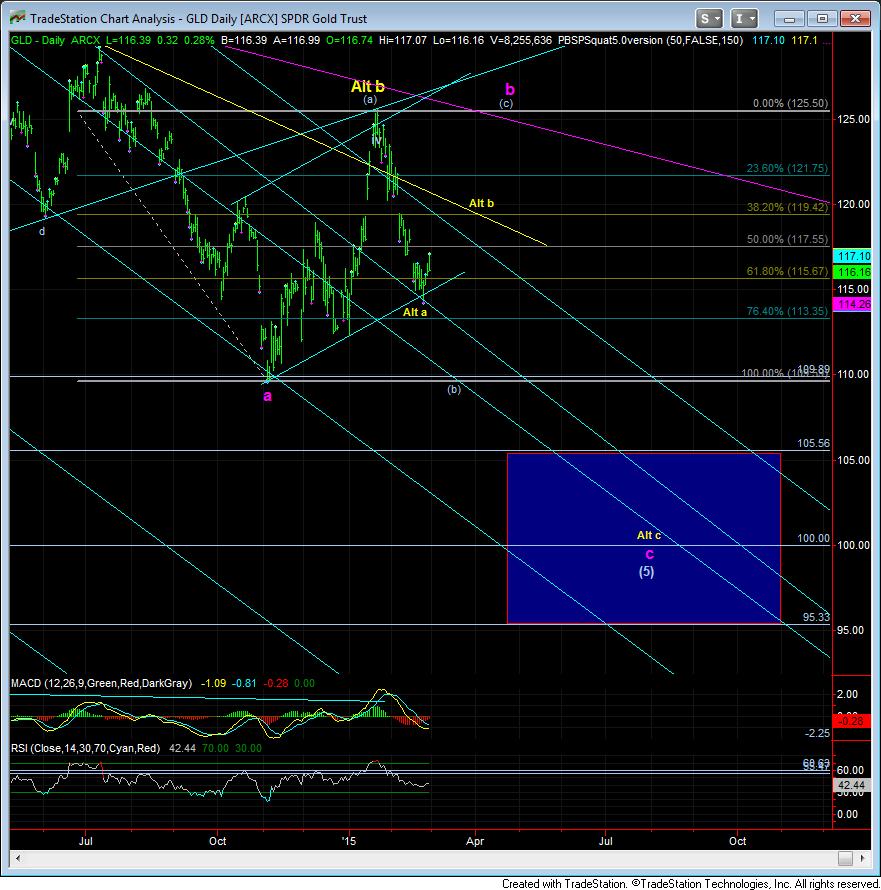This screenshot has width=881, height=890.
Task: Click the 'Apr' date axis label
Action: pyautogui.click(x=475, y=841)
